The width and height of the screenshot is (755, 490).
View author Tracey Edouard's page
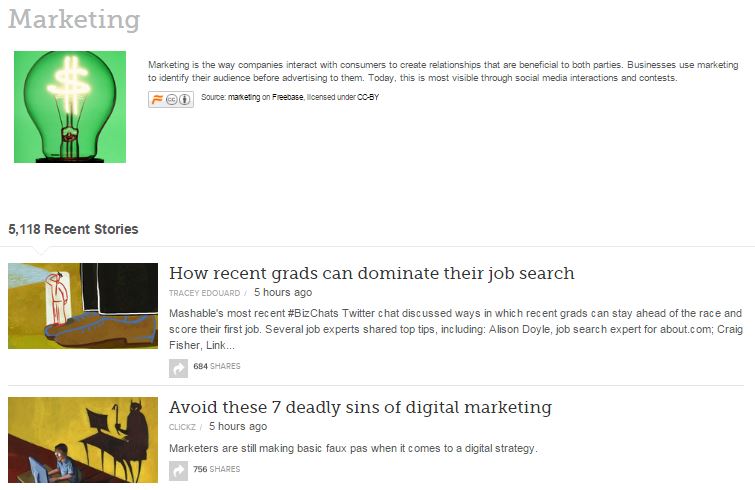[x=204, y=293]
